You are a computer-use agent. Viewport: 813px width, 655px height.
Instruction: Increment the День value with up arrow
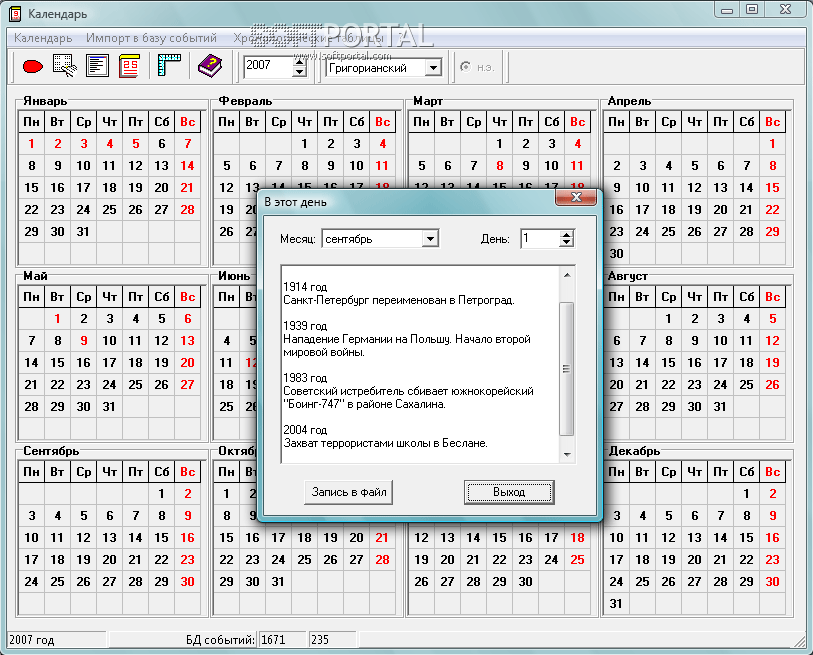[x=567, y=234]
